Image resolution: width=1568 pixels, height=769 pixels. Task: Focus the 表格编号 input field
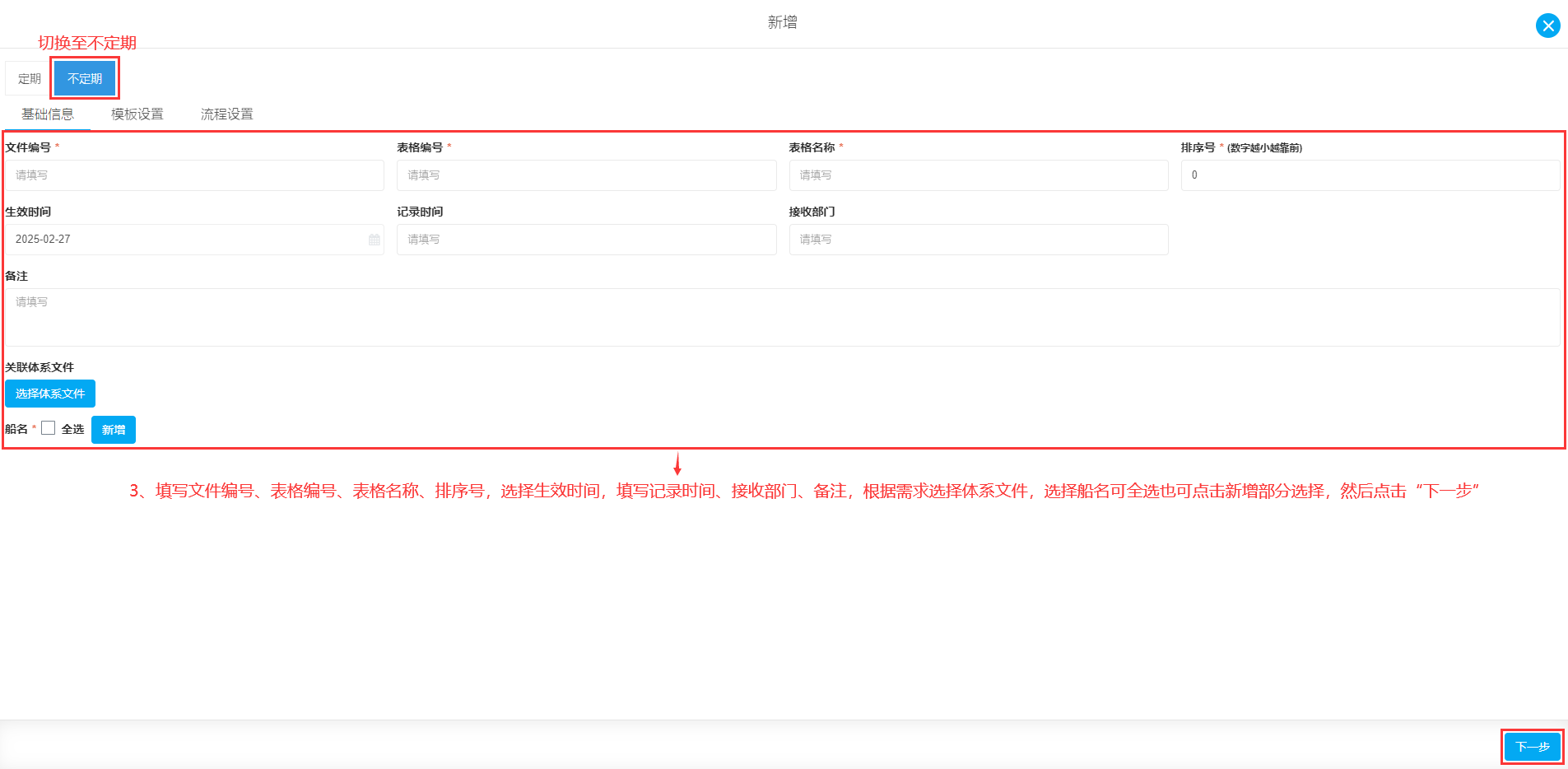tap(587, 175)
